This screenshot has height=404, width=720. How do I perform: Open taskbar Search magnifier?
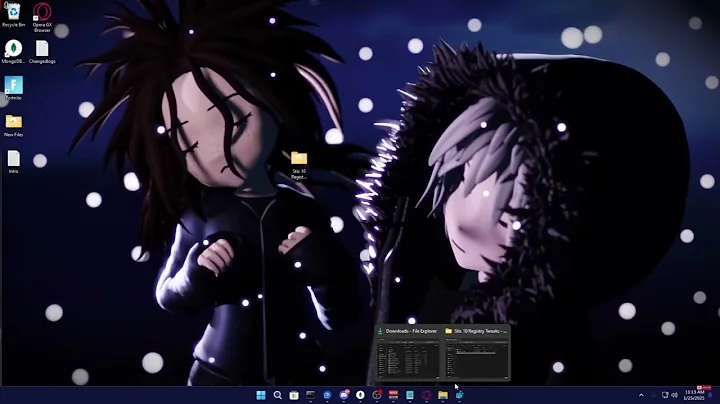pyautogui.click(x=277, y=395)
